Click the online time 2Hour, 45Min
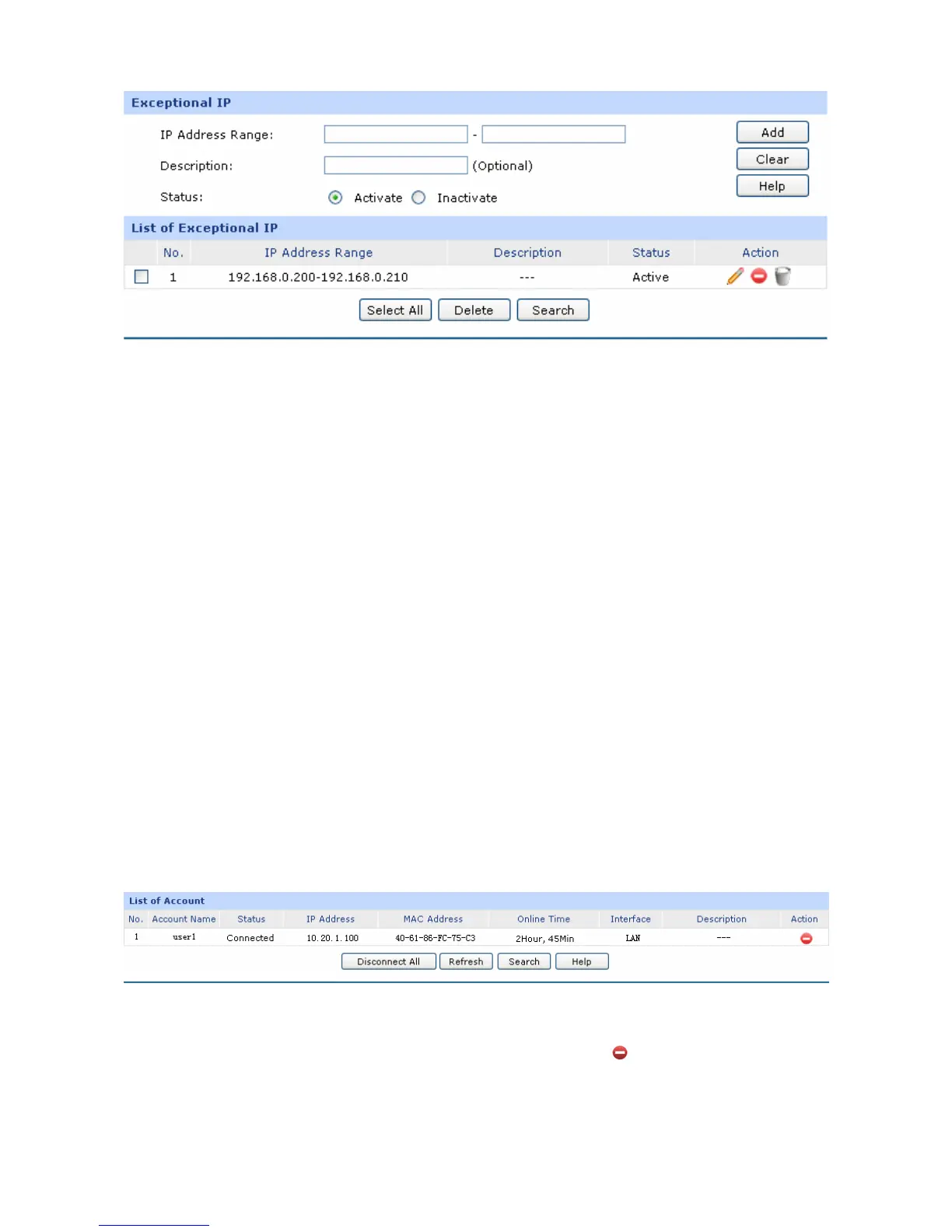The image size is (952, 1232). coord(544,939)
